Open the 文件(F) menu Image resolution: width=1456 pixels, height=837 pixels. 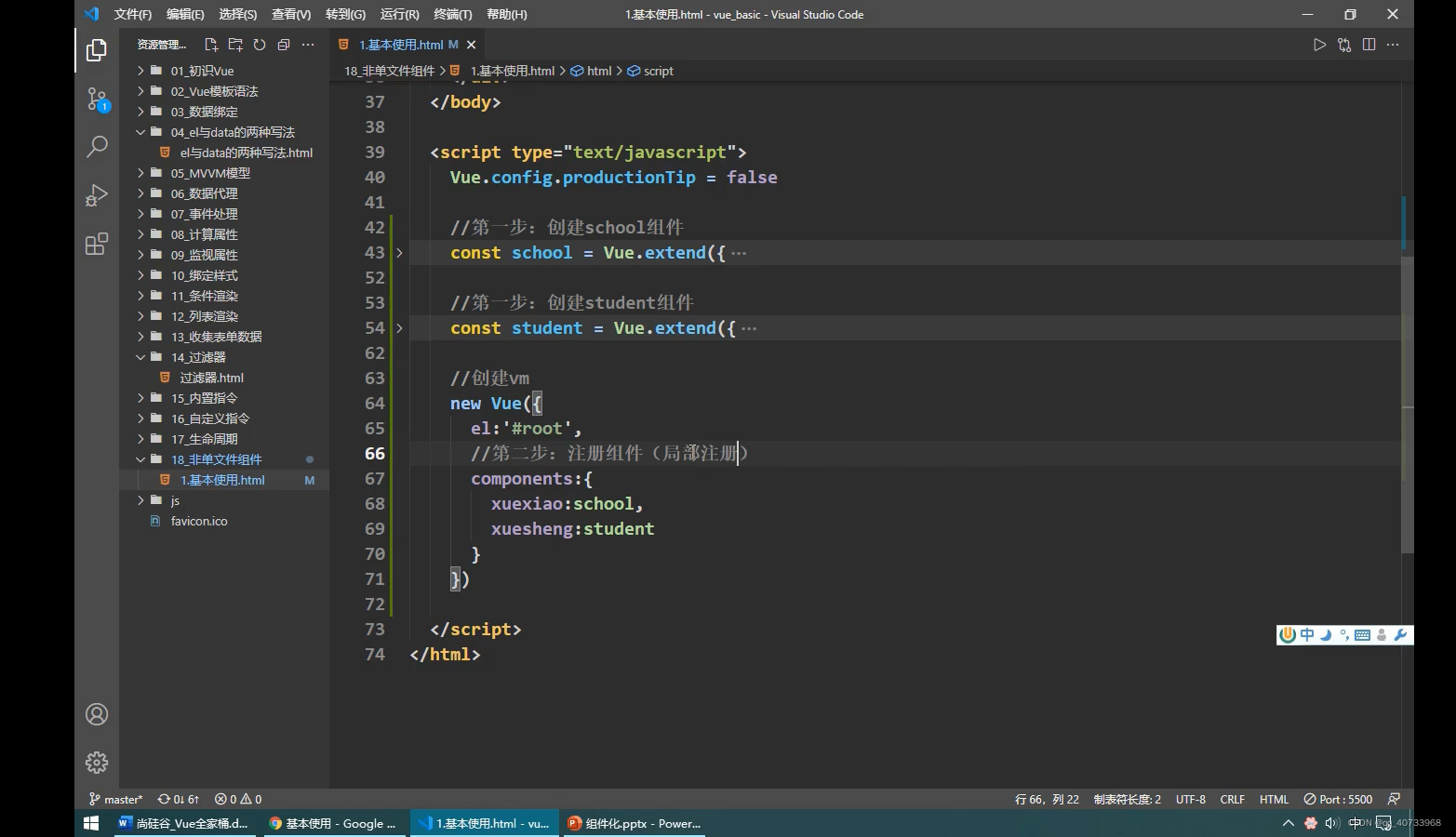(133, 14)
